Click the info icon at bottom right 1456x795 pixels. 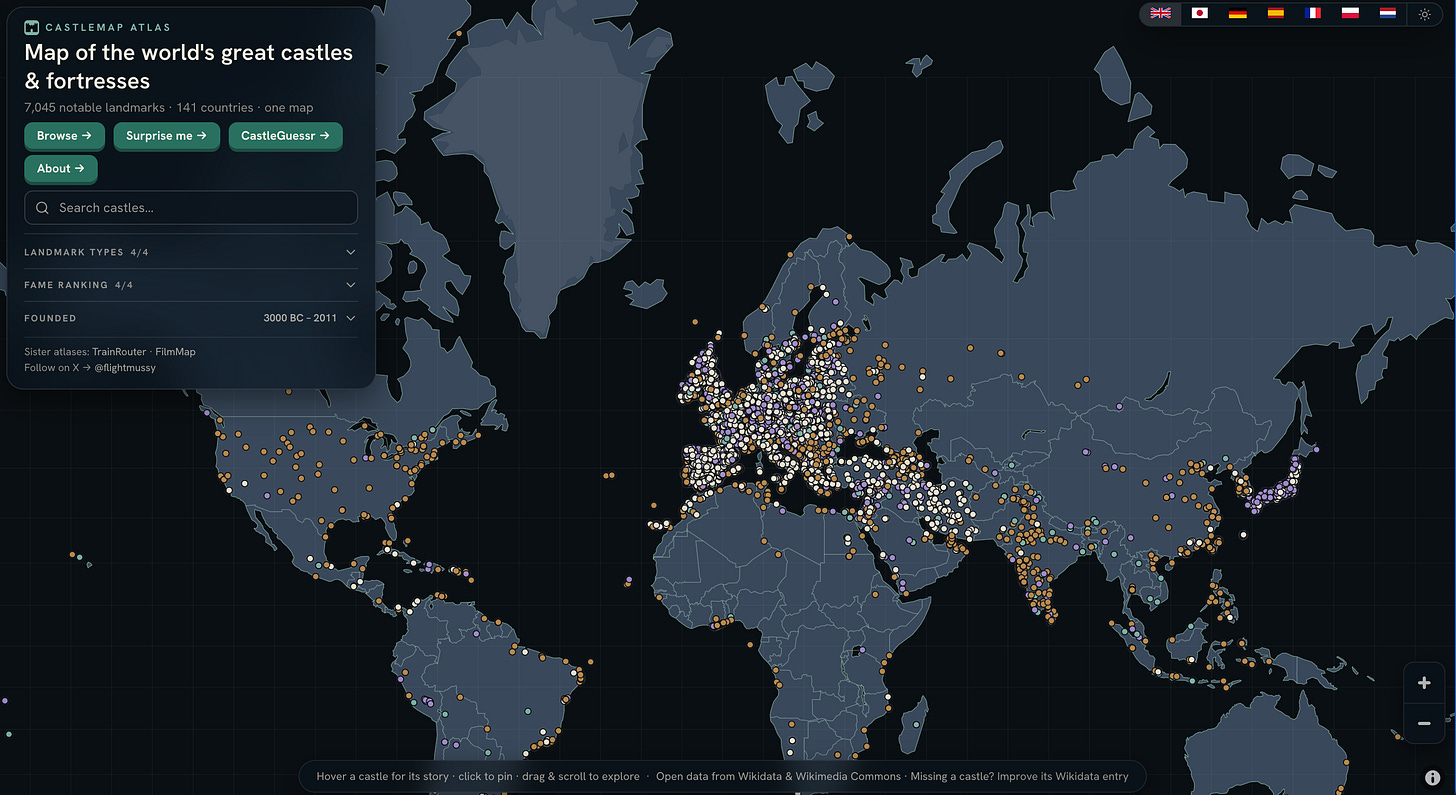click(x=1432, y=777)
